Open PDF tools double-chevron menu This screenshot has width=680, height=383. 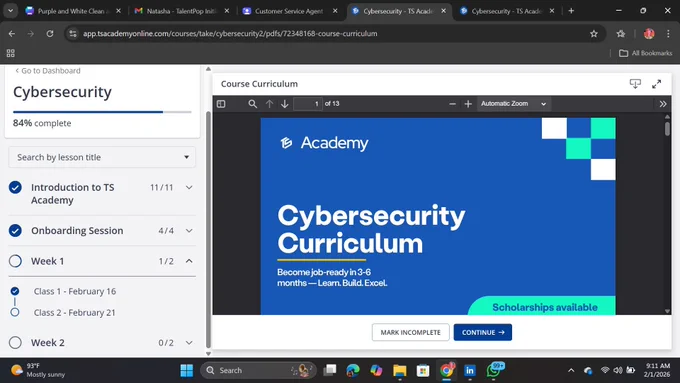663,104
